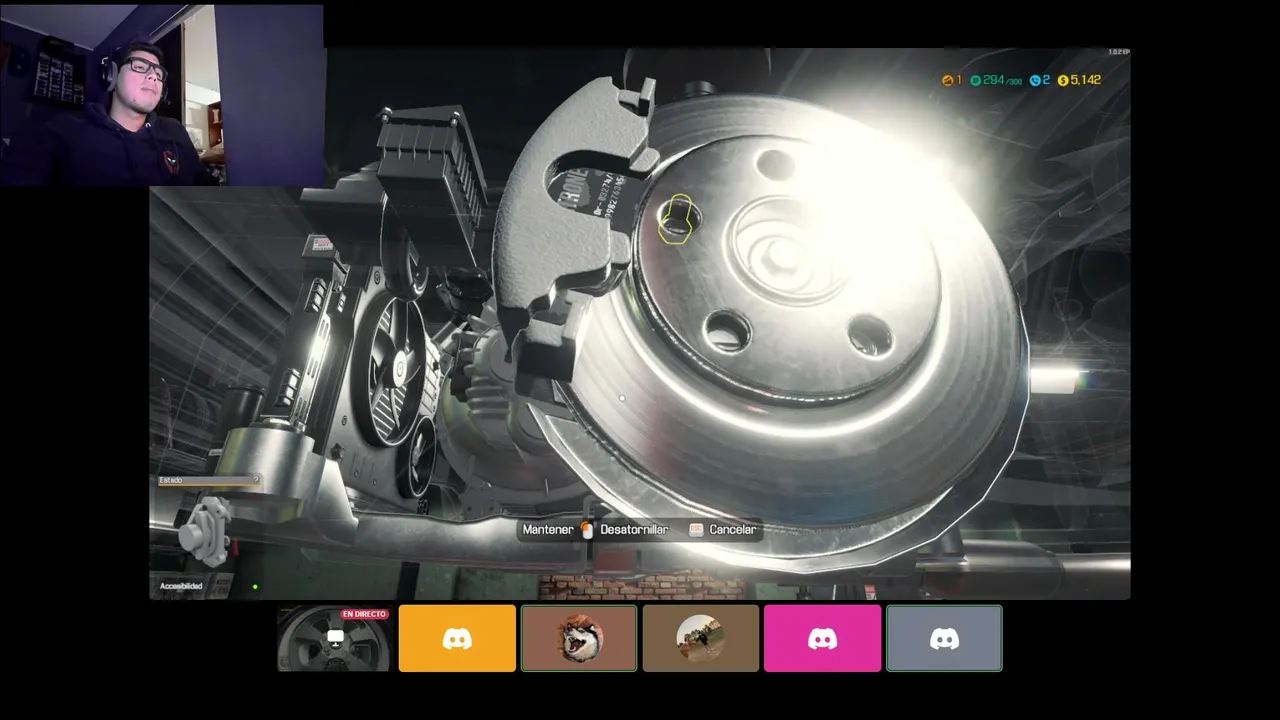
Task: Click the 1.02 EP version text
Action: pyautogui.click(x=1118, y=52)
